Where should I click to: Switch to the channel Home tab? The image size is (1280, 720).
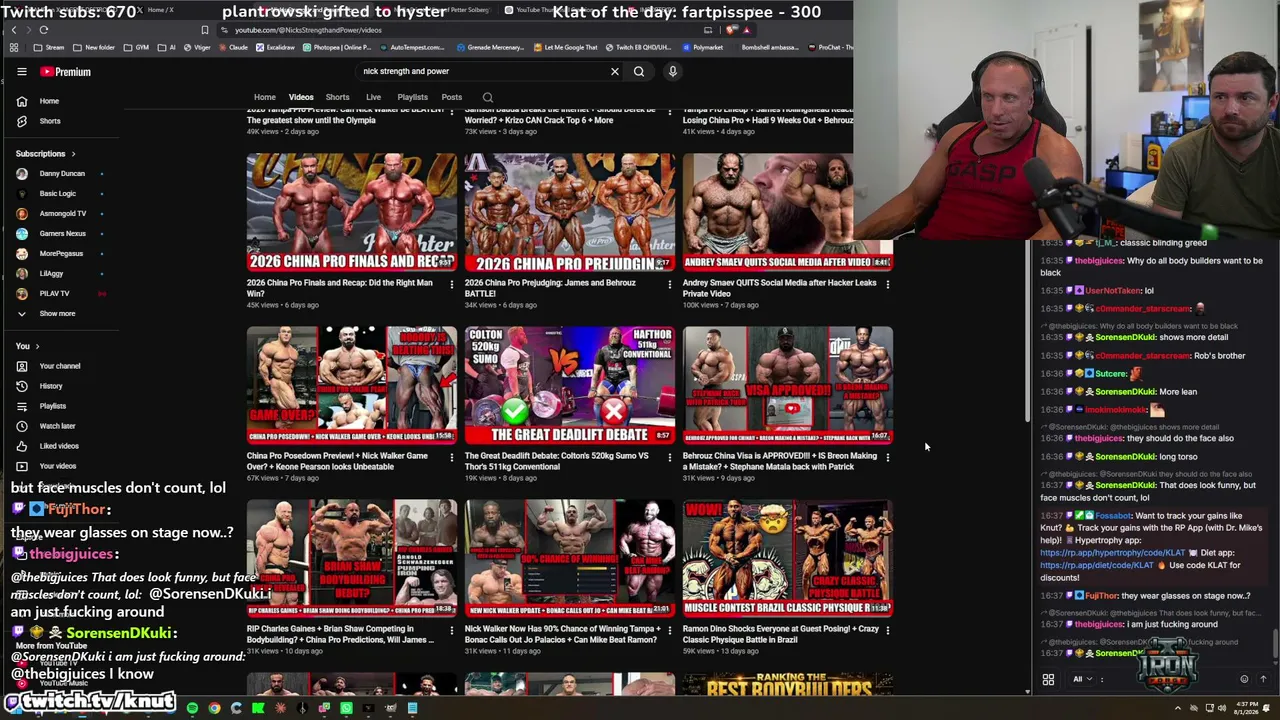pos(264,98)
